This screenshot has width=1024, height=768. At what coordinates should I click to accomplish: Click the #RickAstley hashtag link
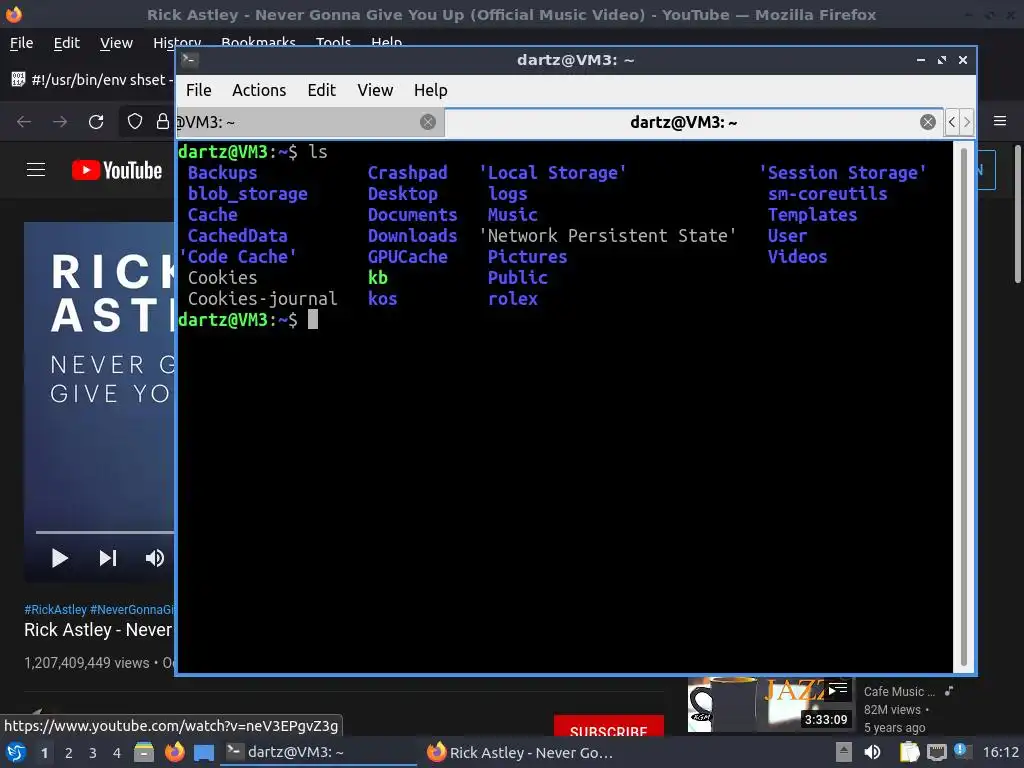56,609
